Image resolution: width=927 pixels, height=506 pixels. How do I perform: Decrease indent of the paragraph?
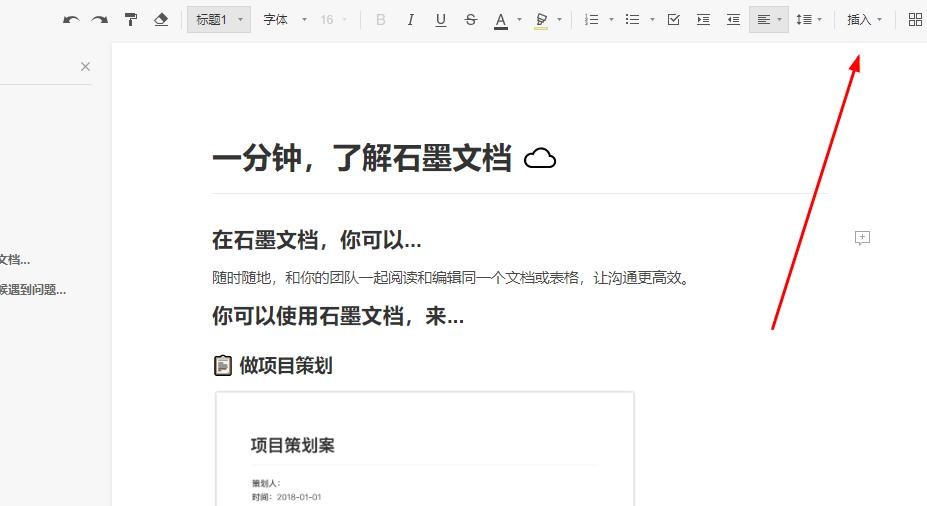pos(733,20)
